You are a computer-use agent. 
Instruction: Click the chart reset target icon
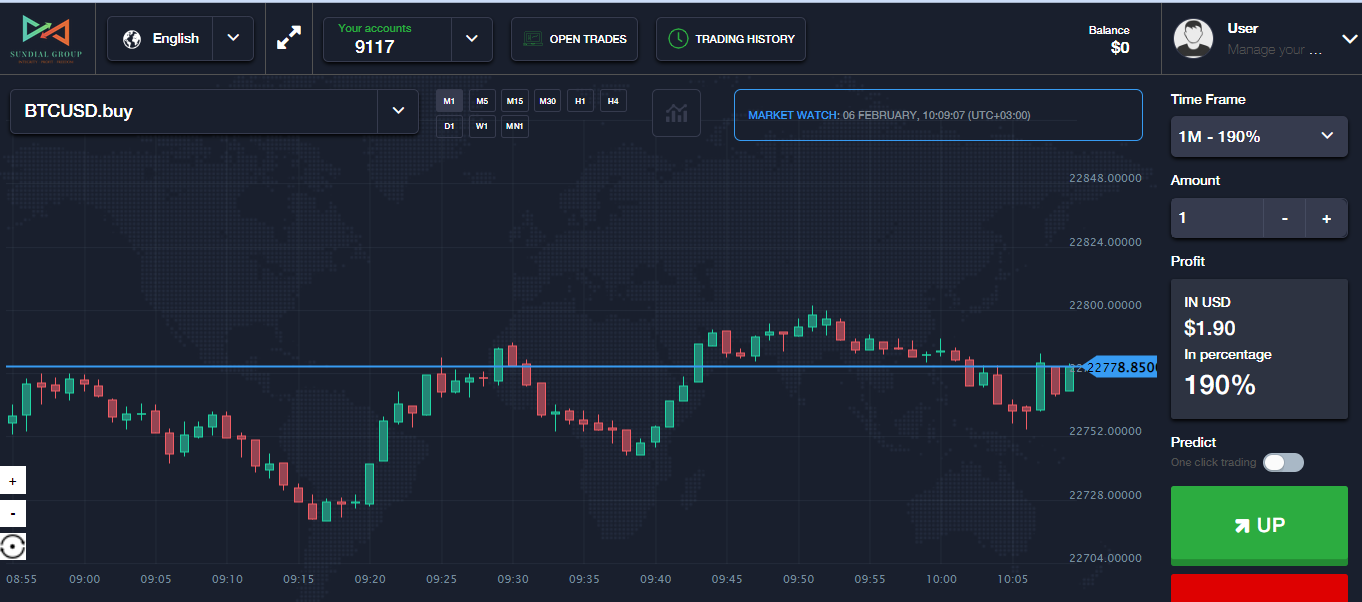(x=13, y=547)
